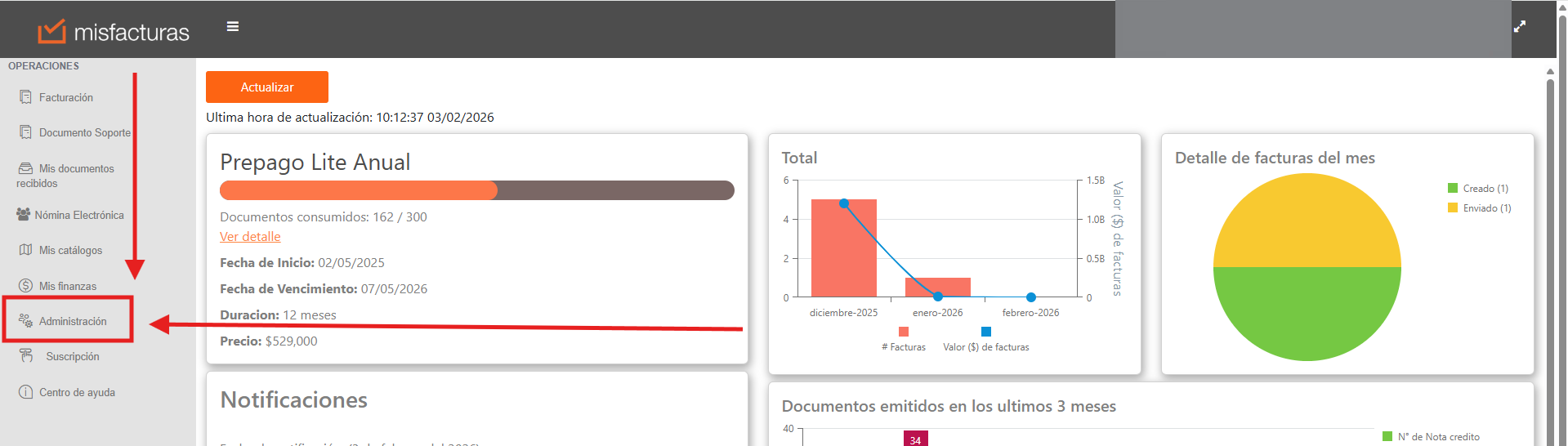Open the Ver detalle link
1568x446 pixels.
click(250, 237)
